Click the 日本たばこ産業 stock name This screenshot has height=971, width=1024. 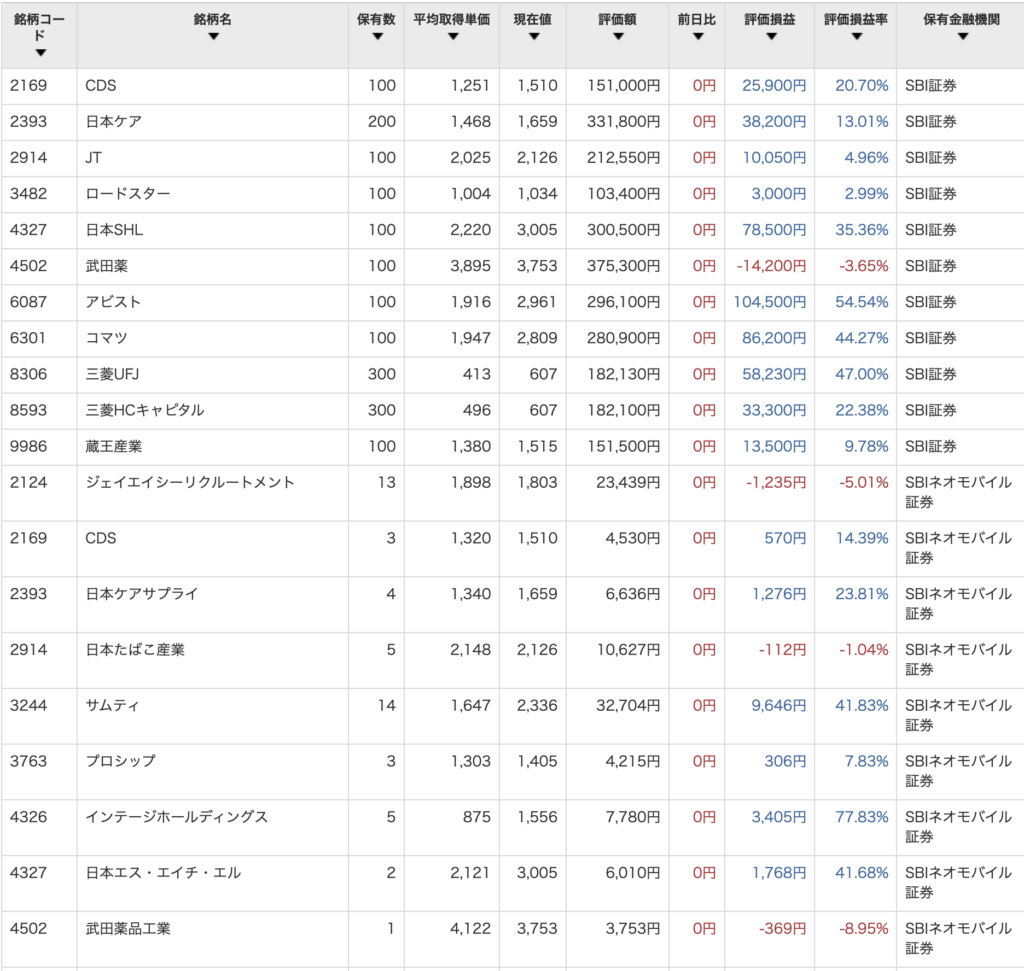click(x=135, y=650)
